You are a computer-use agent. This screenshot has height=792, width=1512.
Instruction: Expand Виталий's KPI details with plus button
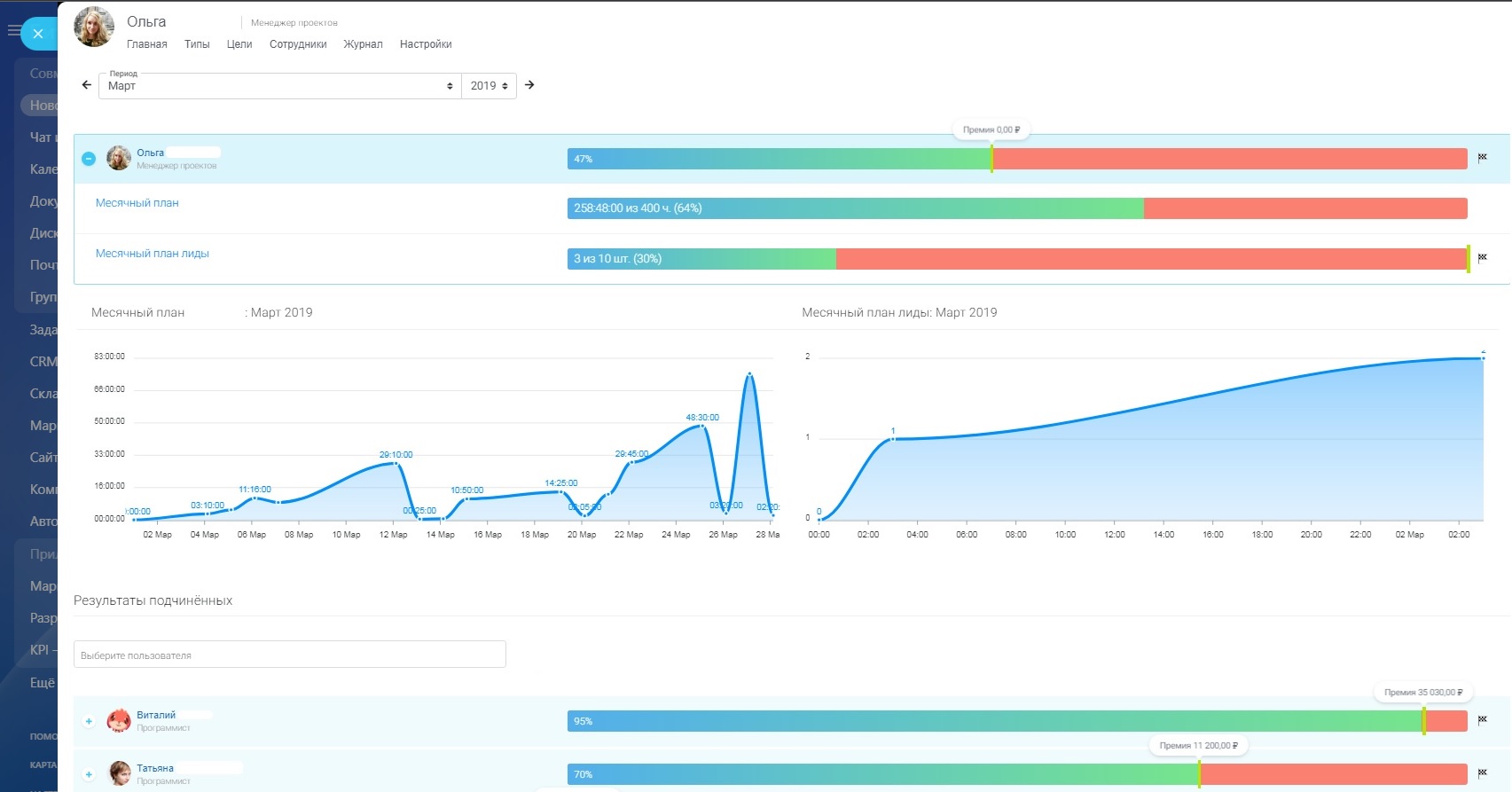point(89,721)
